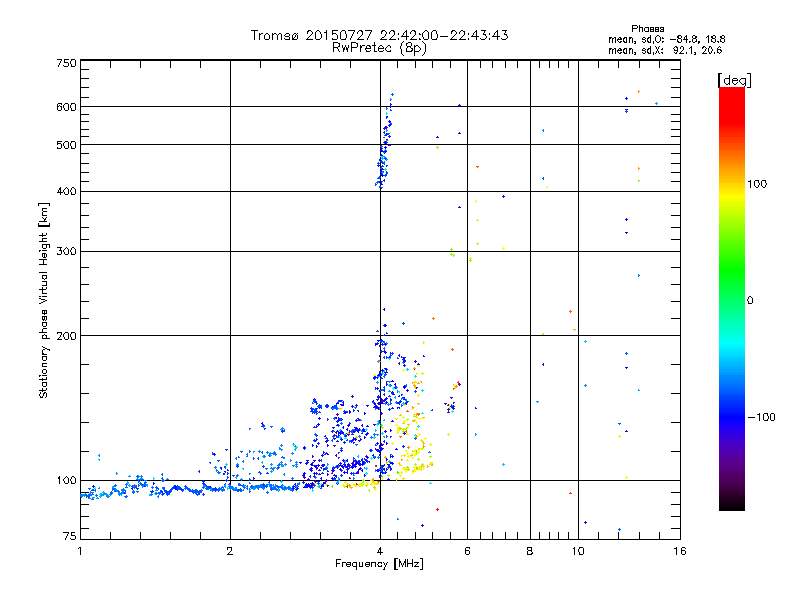Click the x-axis tick label '16'
This screenshot has width=800, height=600.
click(680, 551)
